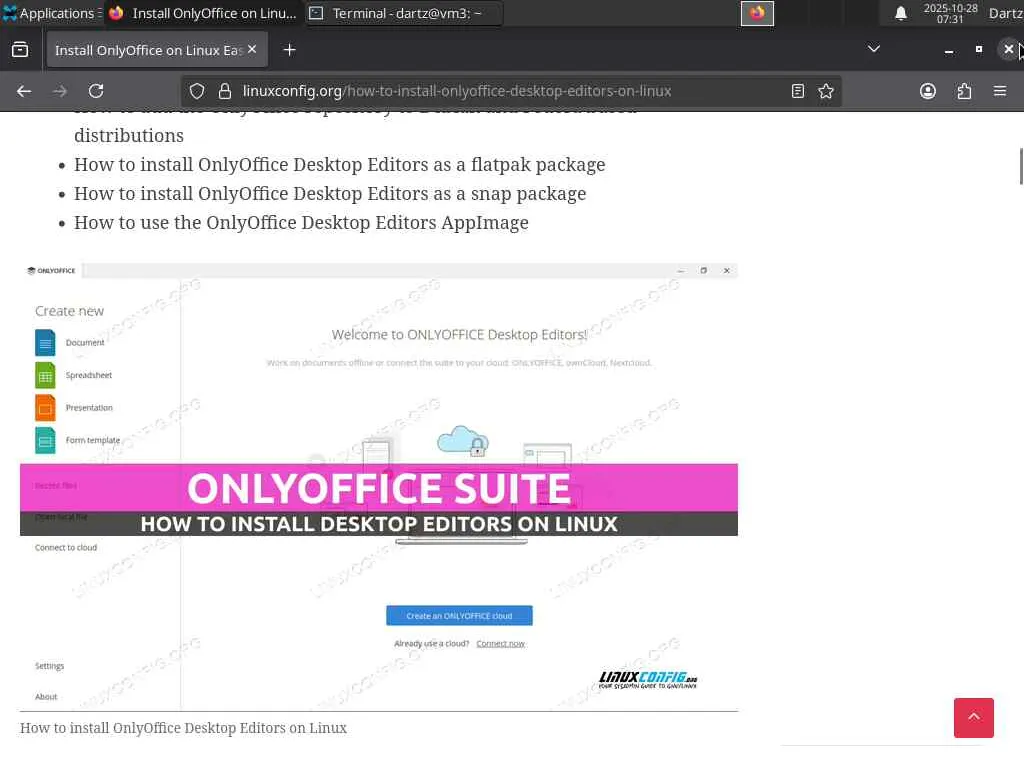Open the Firefox account icon
Viewport: 1024px width, 768px height.
point(928,91)
